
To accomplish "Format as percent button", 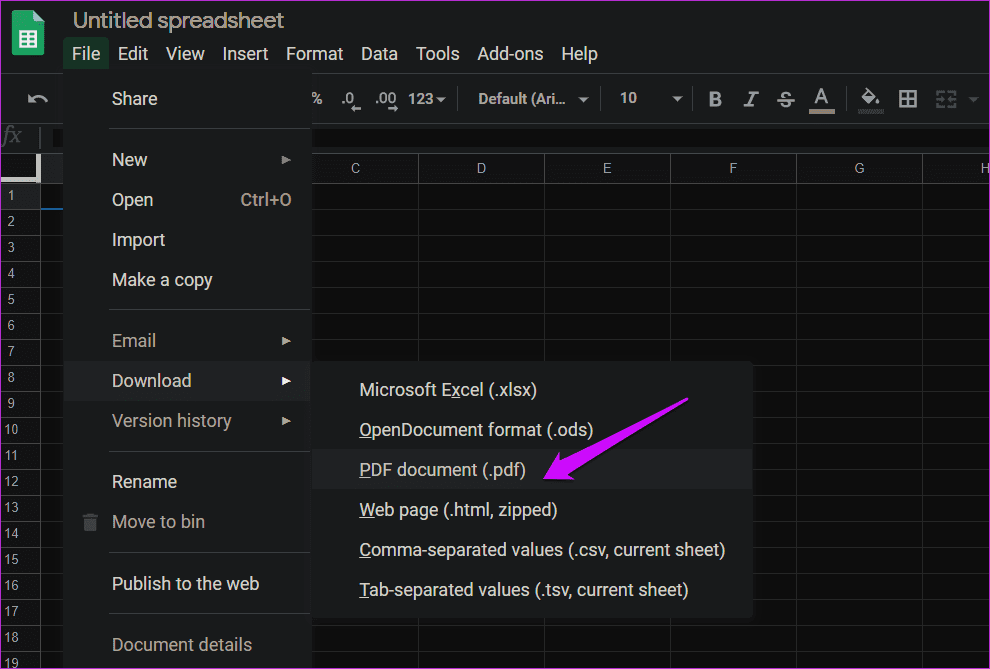I will 317,98.
